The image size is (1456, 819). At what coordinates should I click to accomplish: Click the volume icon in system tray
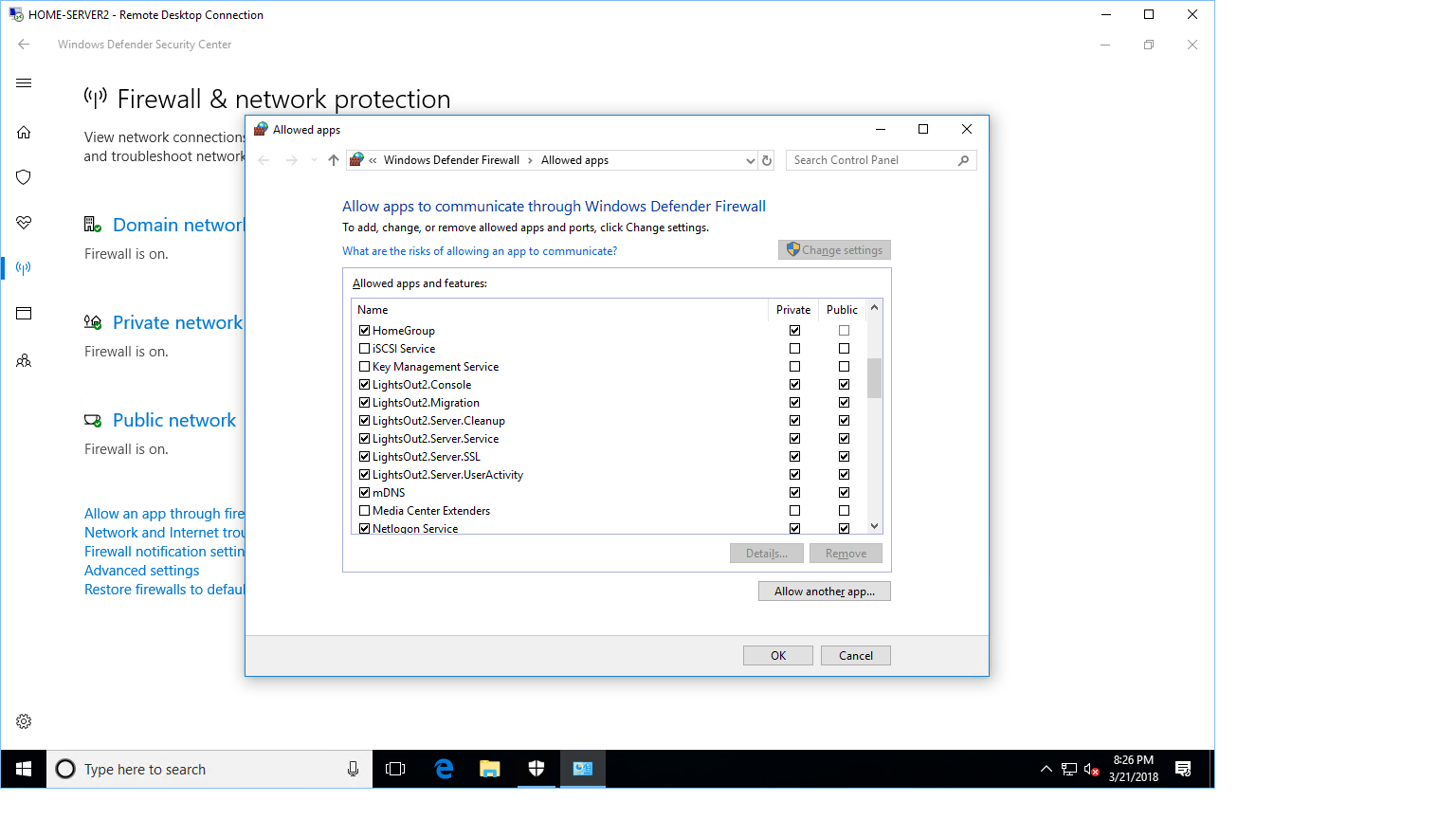[x=1091, y=769]
